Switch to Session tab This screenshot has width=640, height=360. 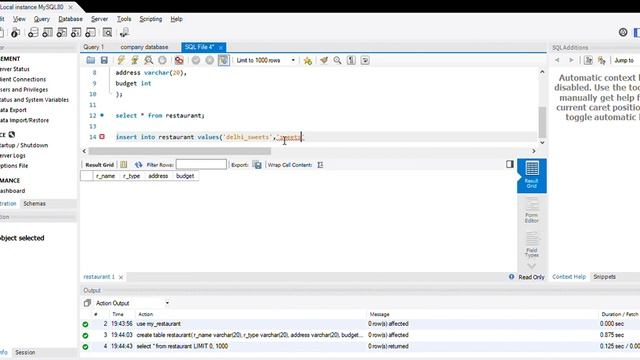pos(25,352)
